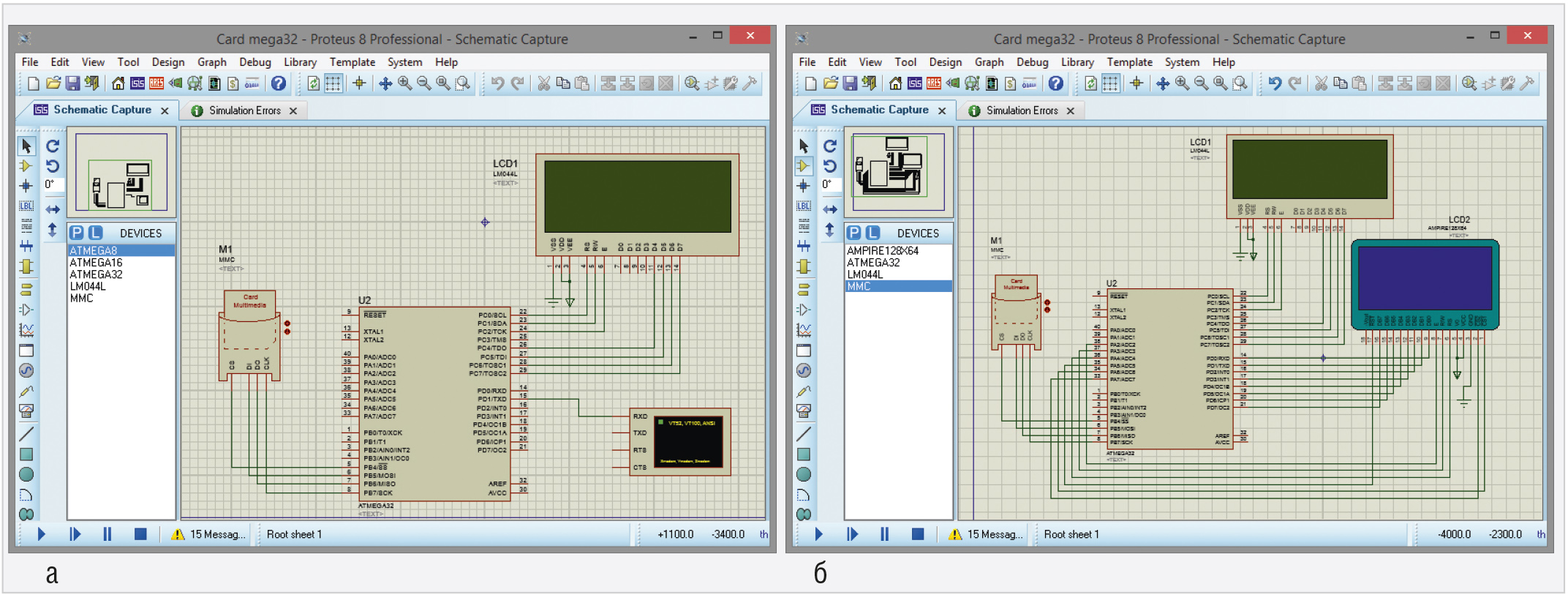Click blue graphical LCD2 component in right schematic
1568x595 pixels.
tap(1425, 285)
